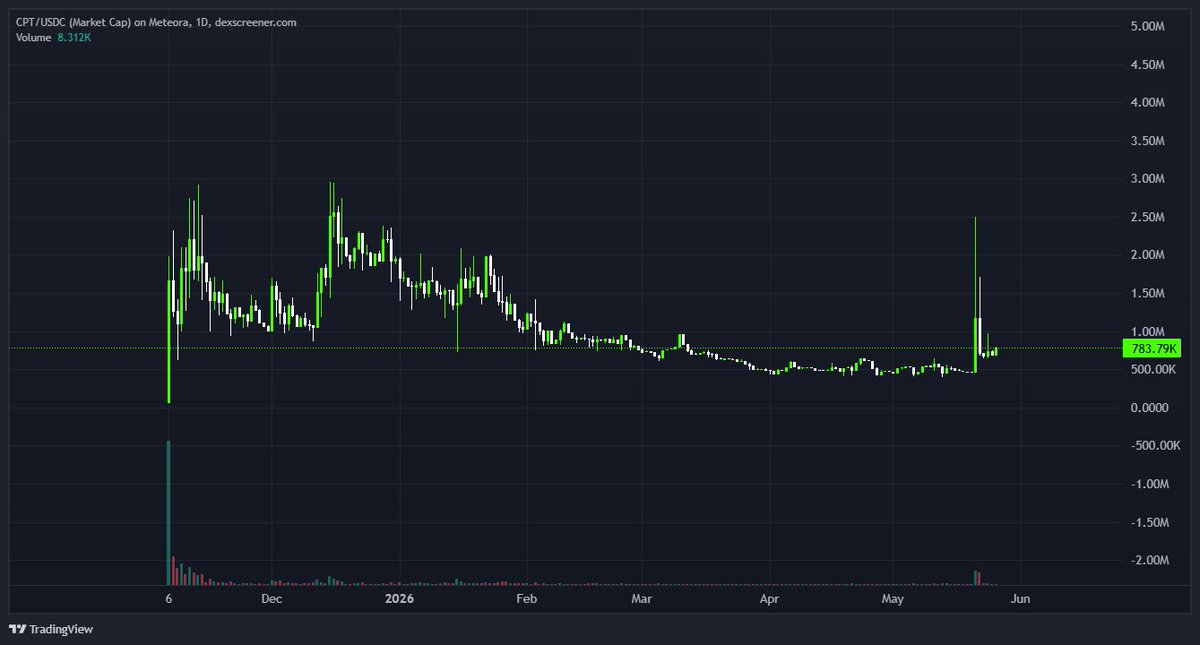This screenshot has width=1200, height=645.
Task: Click the tallest volume bar at launch
Action: (169, 512)
